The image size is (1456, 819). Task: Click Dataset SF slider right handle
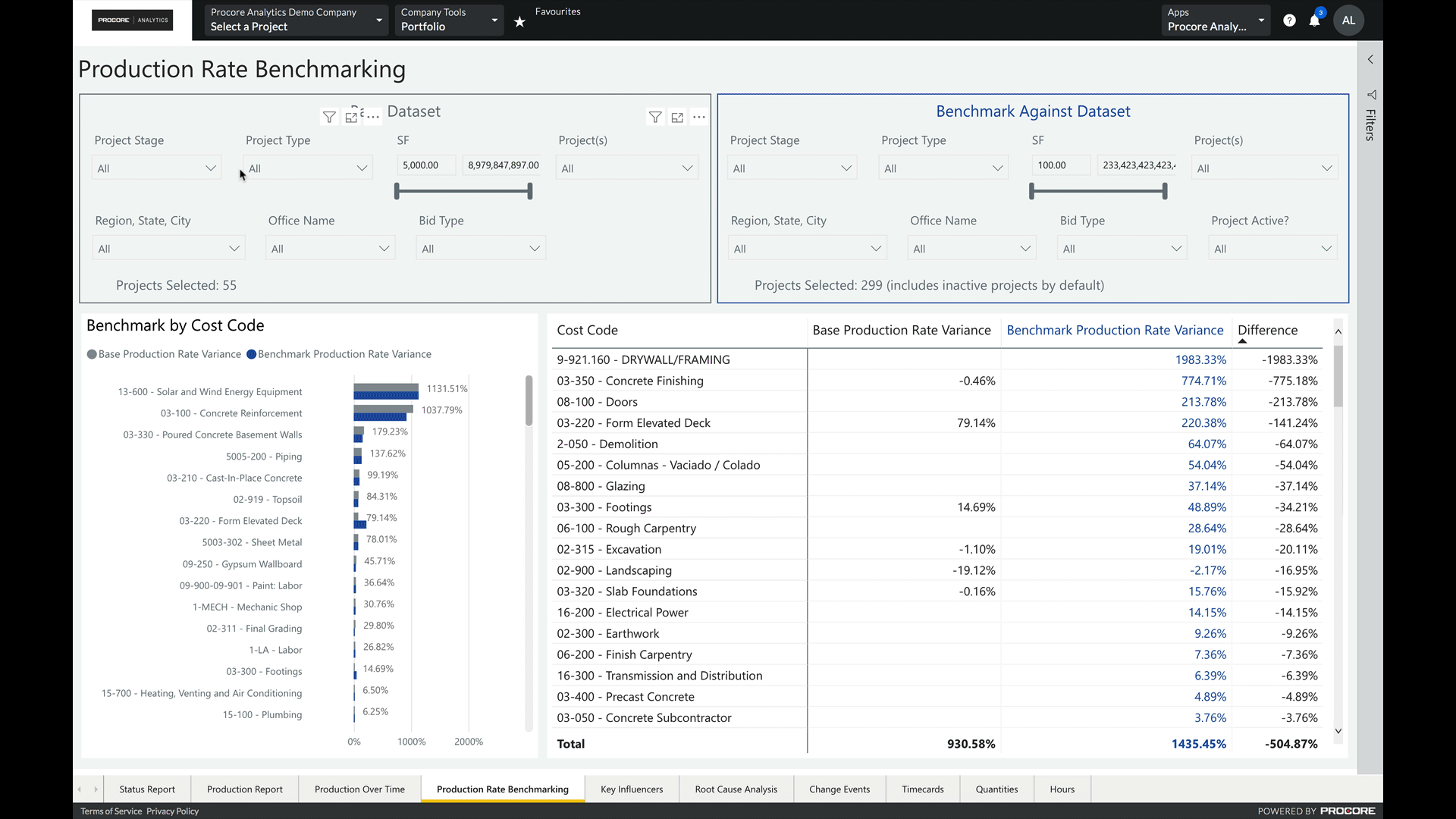click(x=530, y=192)
